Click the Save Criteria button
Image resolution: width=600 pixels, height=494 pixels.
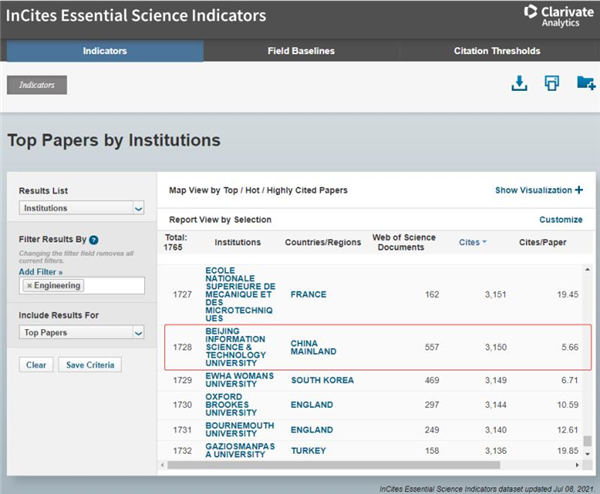(x=90, y=365)
